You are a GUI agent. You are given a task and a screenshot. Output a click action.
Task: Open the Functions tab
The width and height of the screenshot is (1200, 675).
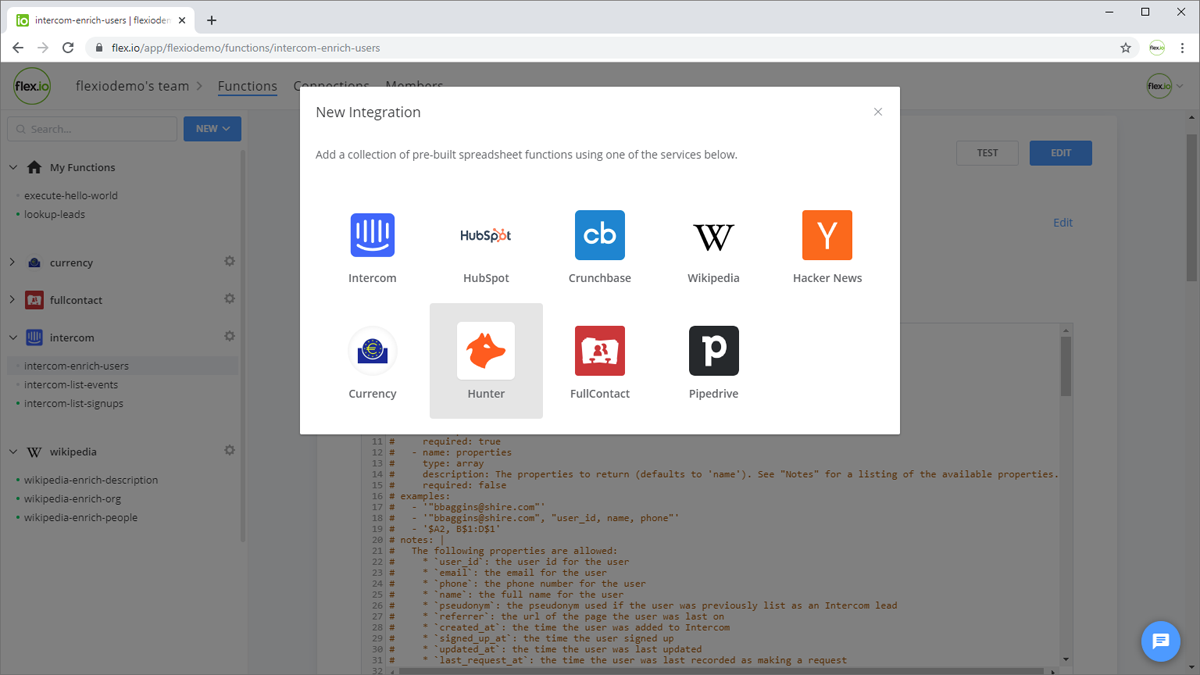(247, 86)
